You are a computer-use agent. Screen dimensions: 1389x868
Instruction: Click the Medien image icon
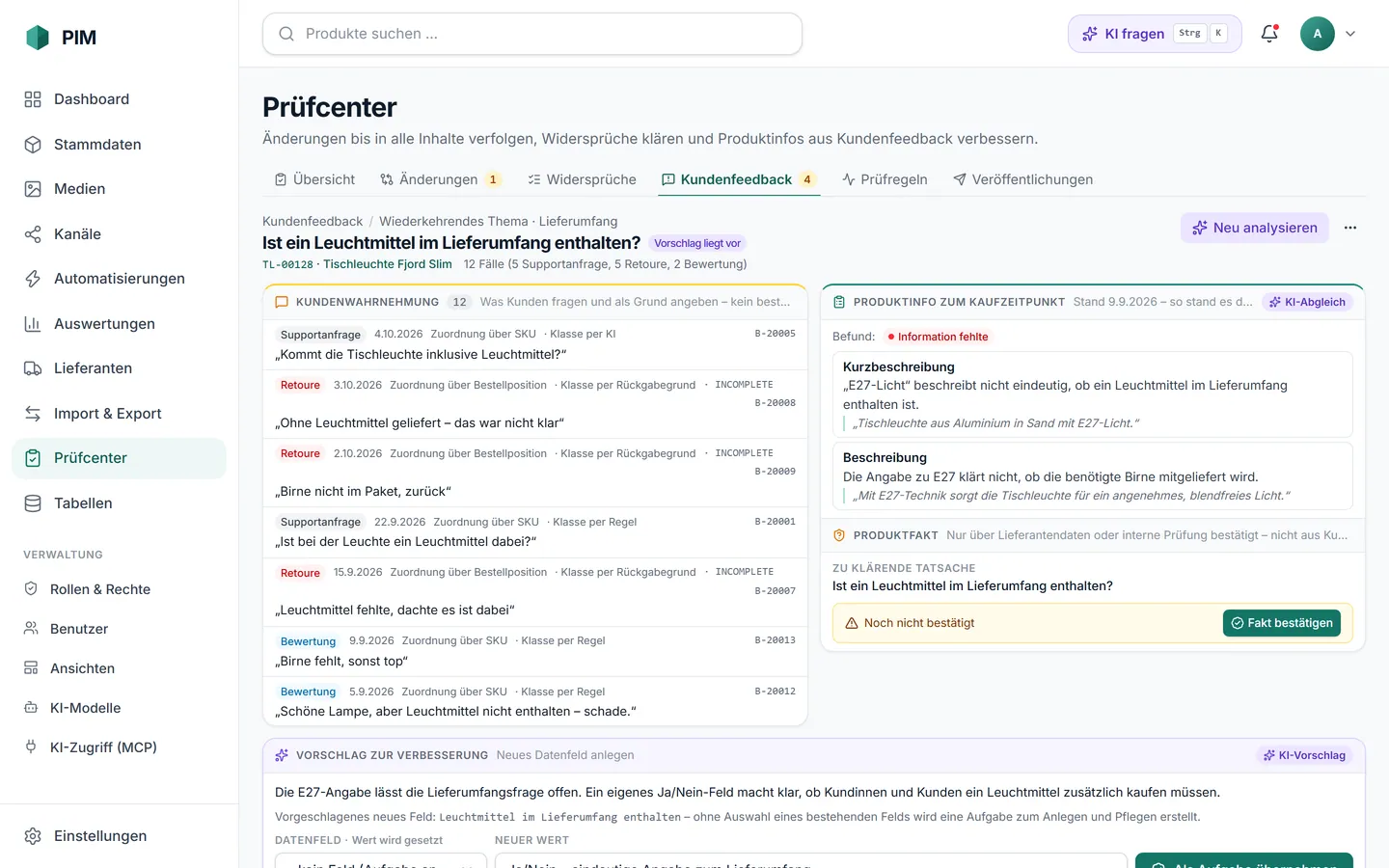pyautogui.click(x=33, y=189)
